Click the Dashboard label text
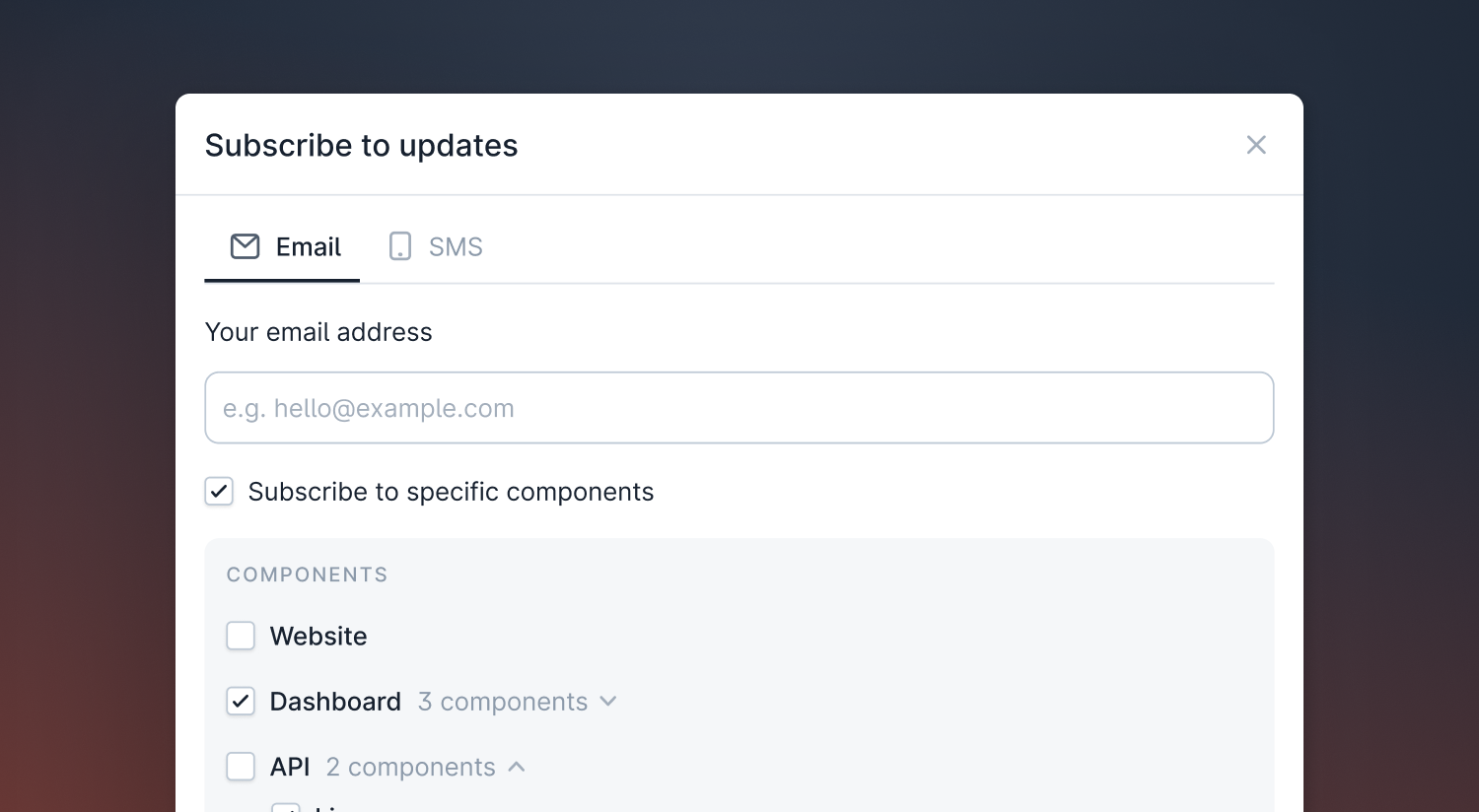This screenshot has width=1479, height=812. pos(335,702)
